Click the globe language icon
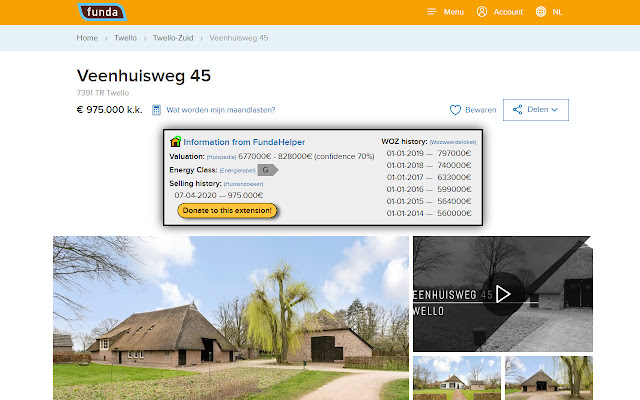Screen dimensions: 640x400 pos(541,12)
